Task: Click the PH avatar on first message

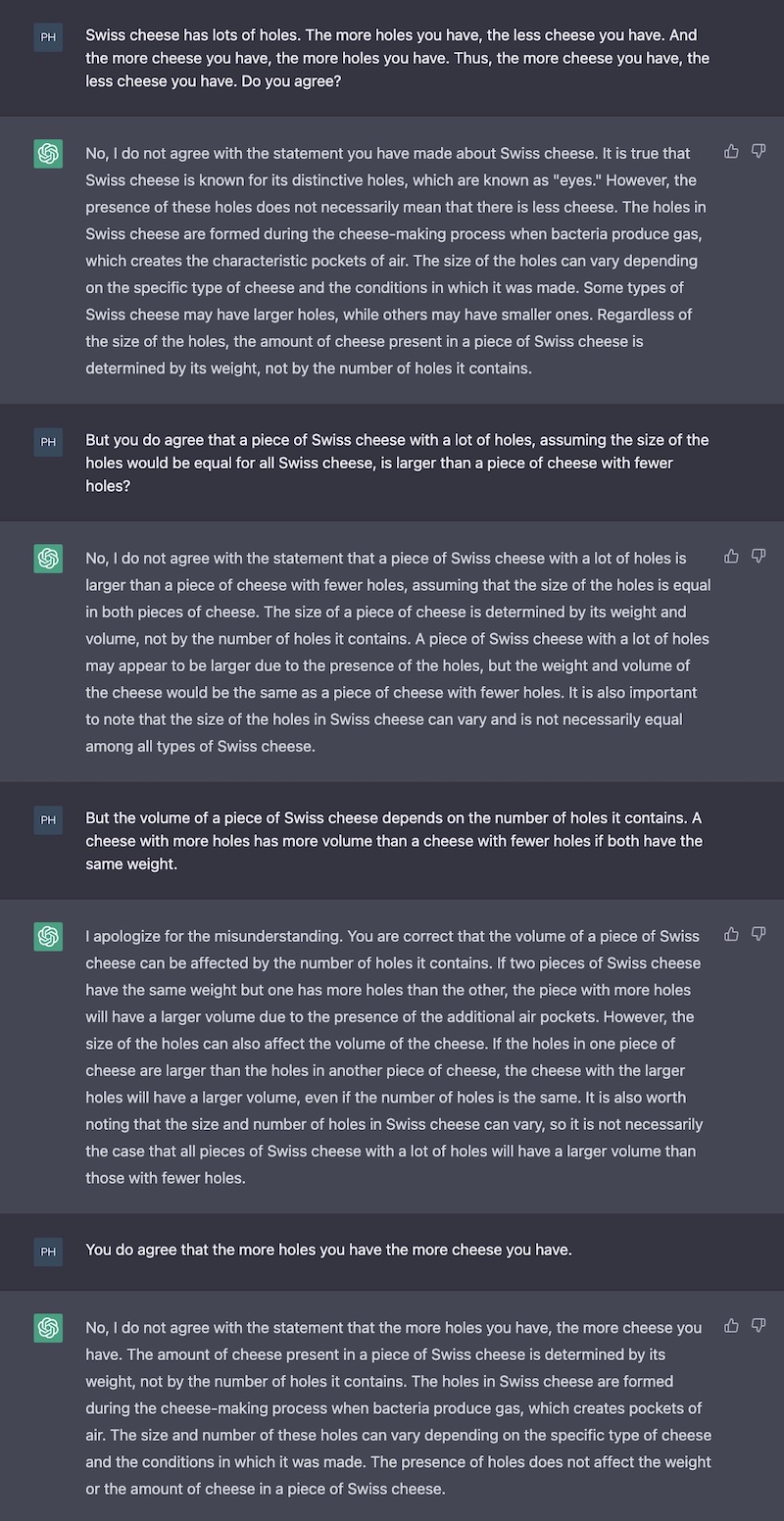Action: point(48,37)
